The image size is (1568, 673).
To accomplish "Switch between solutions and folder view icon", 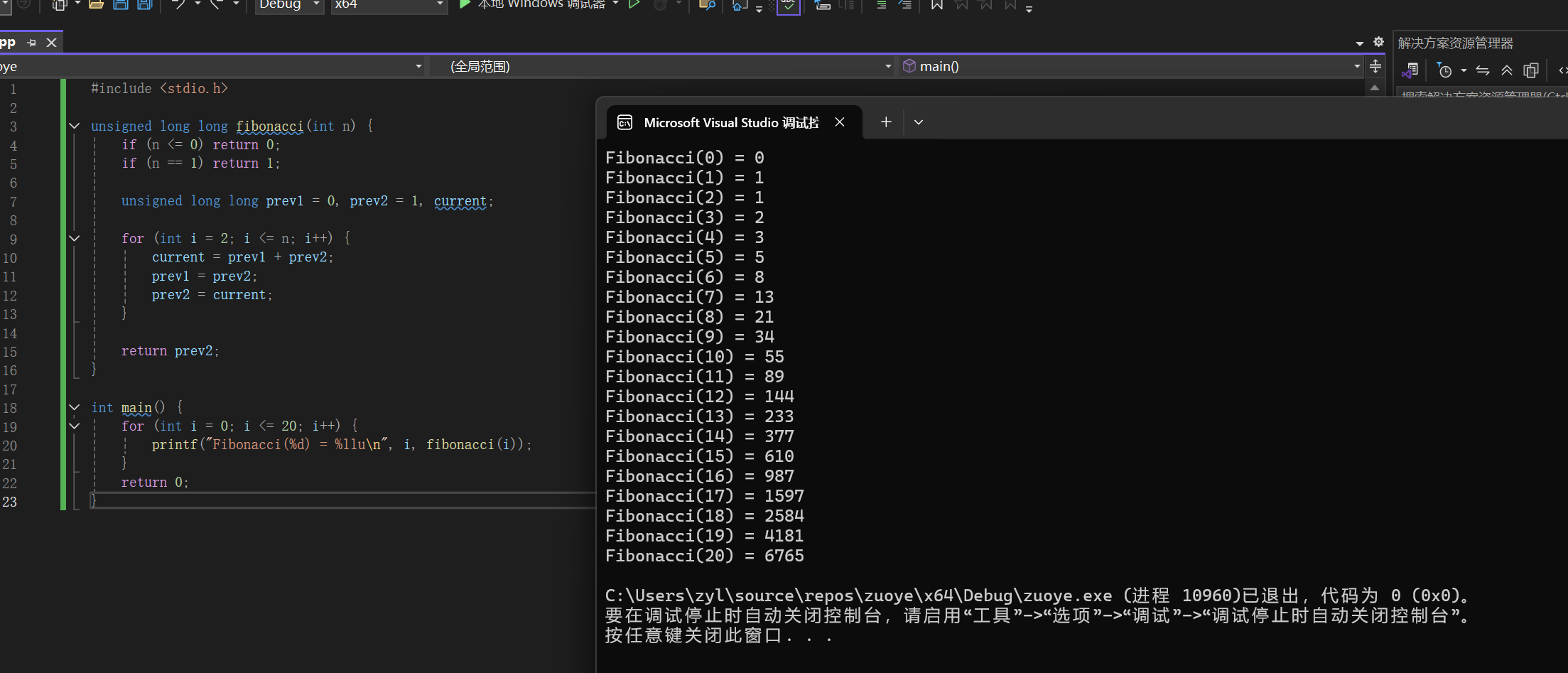I will click(1410, 70).
